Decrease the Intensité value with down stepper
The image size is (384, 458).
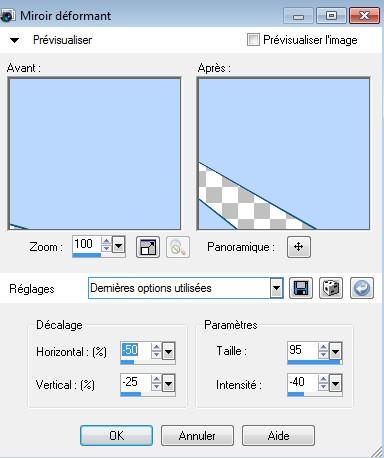(323, 387)
